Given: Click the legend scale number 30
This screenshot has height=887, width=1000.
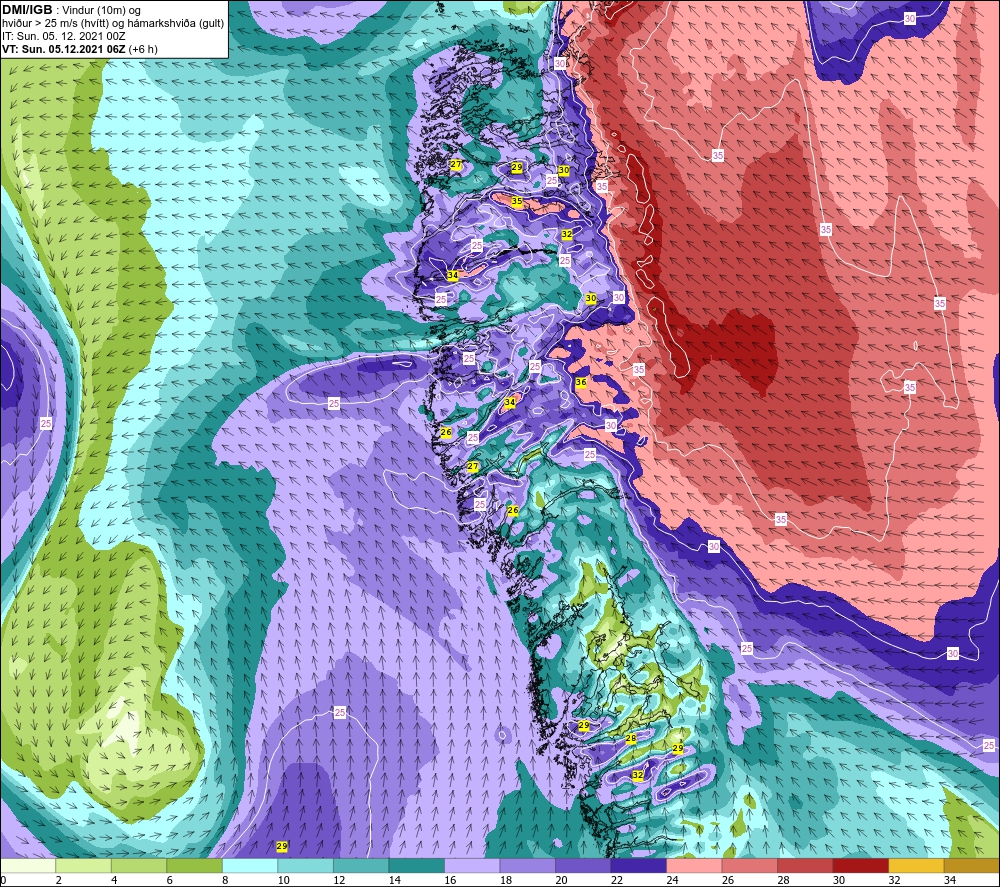Looking at the screenshot, I should pos(839,880).
